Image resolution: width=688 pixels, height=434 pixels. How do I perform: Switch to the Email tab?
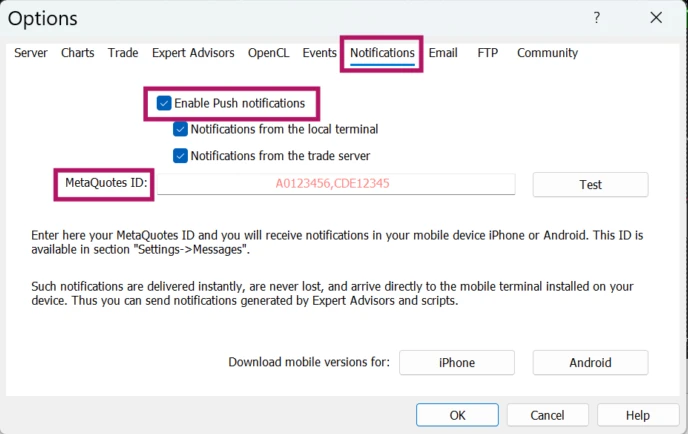click(x=443, y=53)
